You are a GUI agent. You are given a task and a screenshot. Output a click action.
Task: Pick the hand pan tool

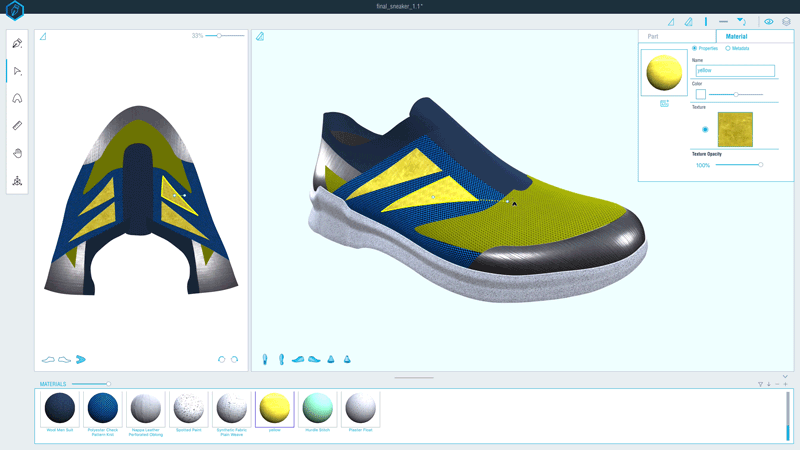(x=17, y=153)
